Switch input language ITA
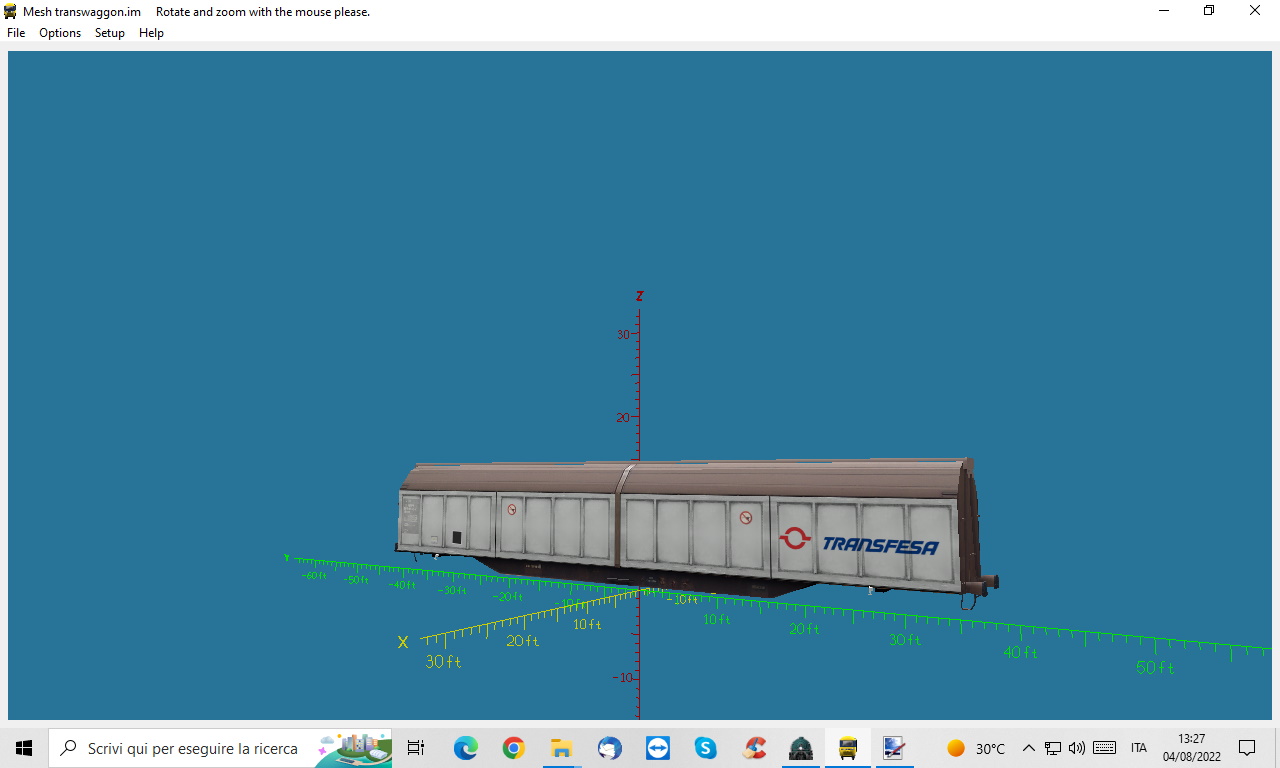1280x768 pixels. [1139, 748]
